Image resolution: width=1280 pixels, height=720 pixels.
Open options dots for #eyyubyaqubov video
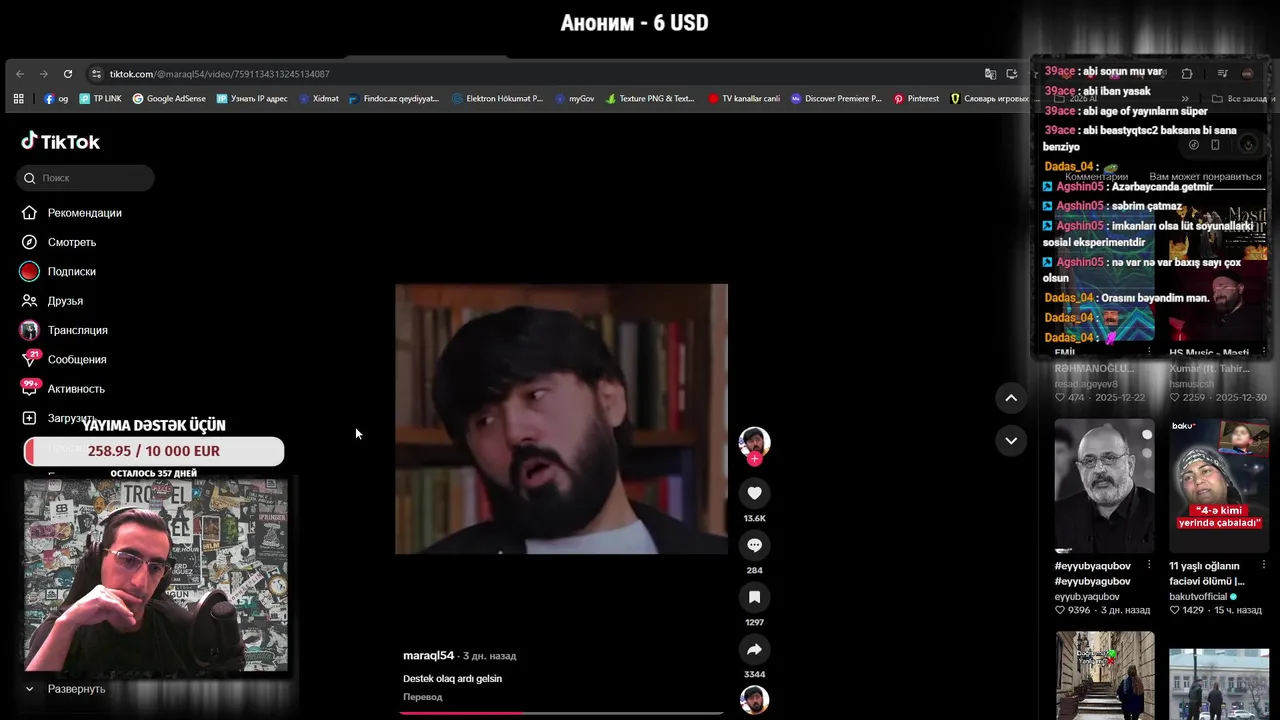click(1148, 566)
